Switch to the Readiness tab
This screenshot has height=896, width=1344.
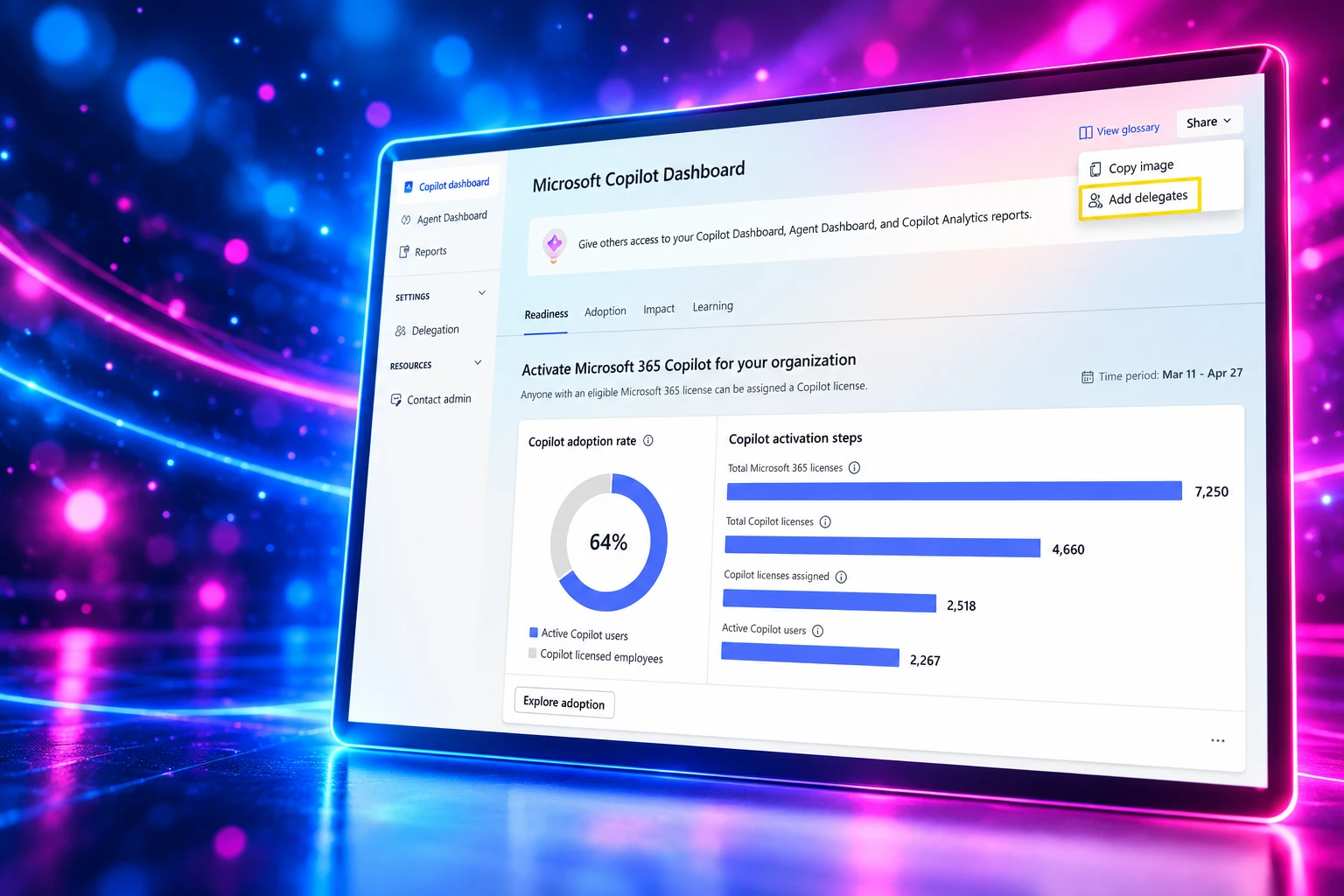[x=546, y=314]
